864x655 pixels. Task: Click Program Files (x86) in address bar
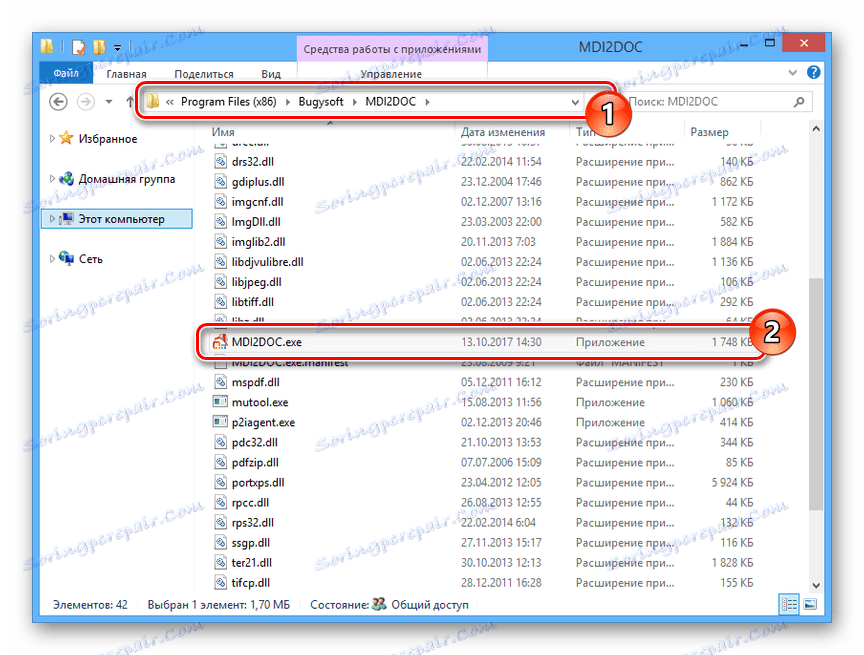point(229,102)
